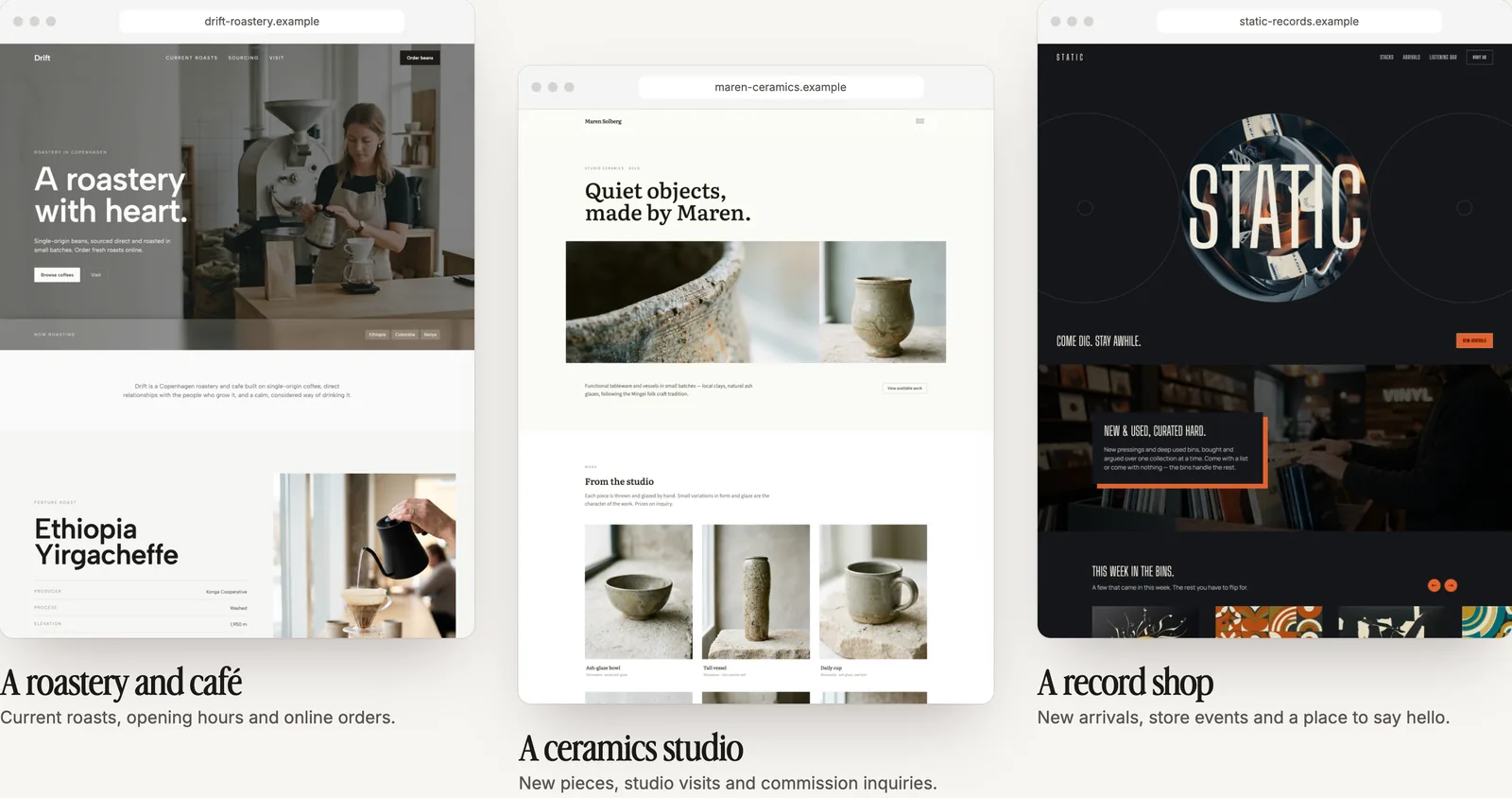Open the Ash-glaze bowl photo
The image size is (1512, 798).
[639, 592]
